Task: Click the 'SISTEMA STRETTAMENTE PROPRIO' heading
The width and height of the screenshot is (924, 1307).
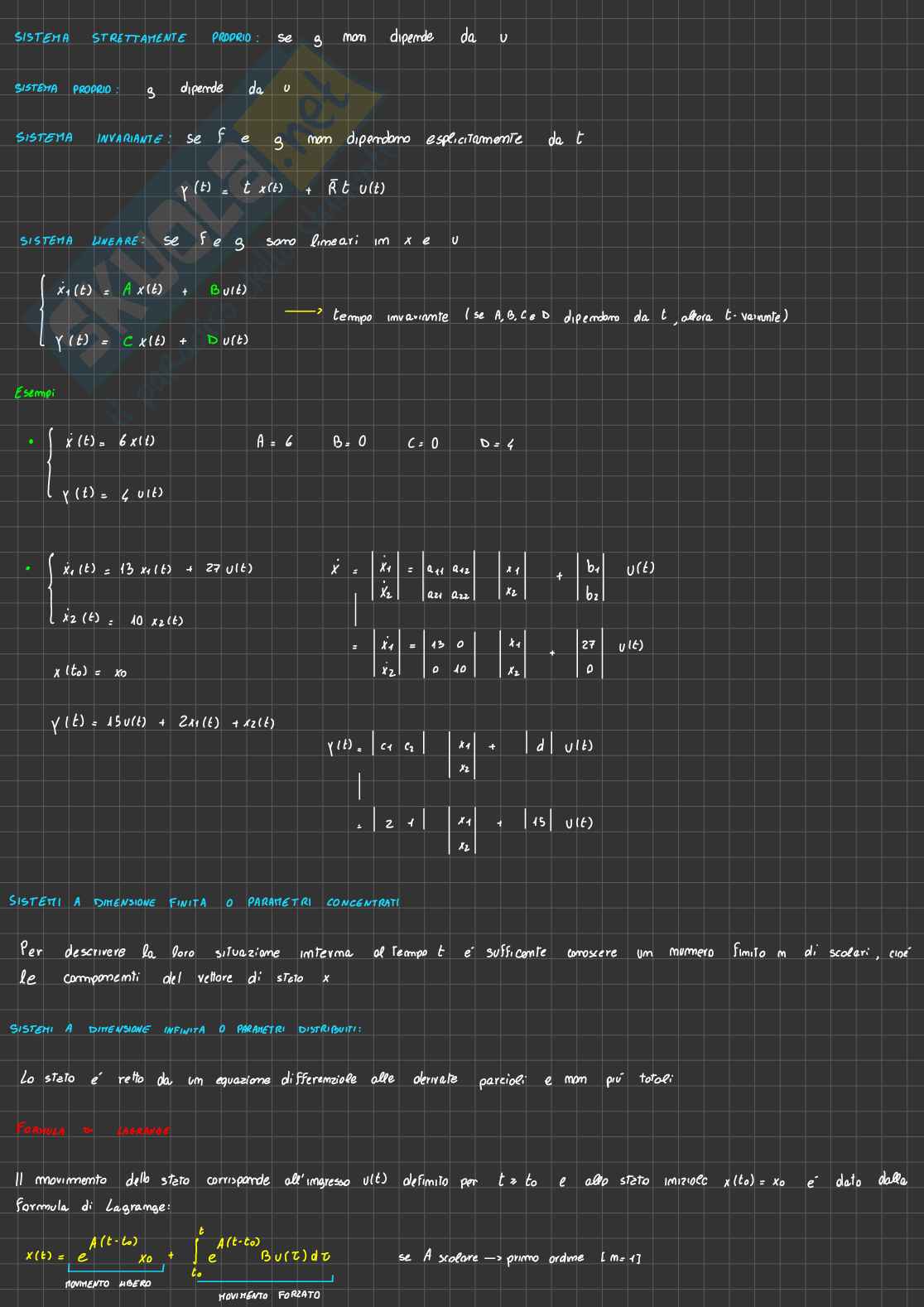Action: (137, 38)
